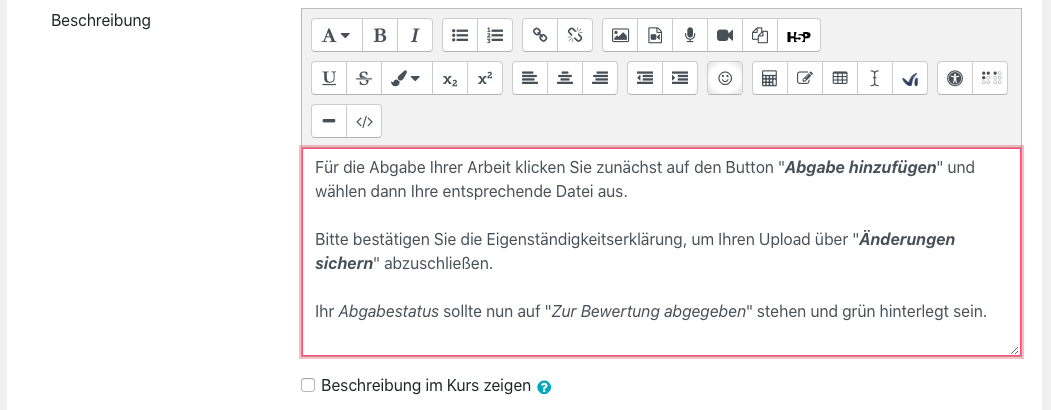1051x410 pixels.
Task: Toggle bold formatting
Action: pos(380,36)
